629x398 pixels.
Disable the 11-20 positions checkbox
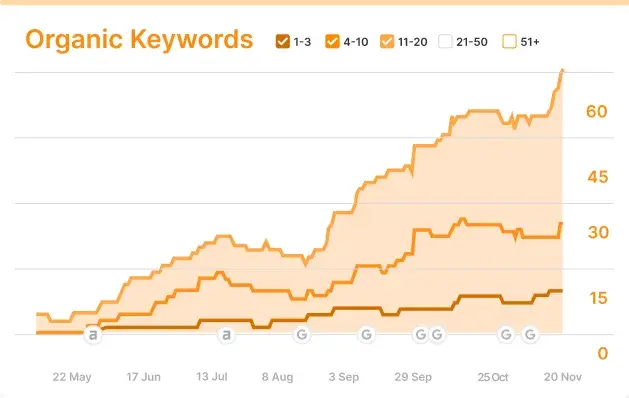(x=387, y=41)
